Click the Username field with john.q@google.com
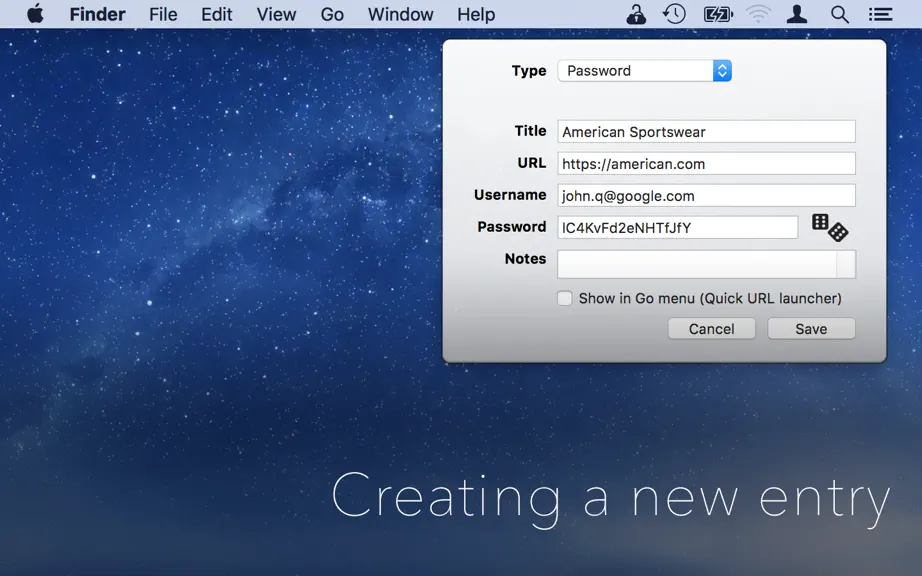Viewport: 922px width, 576px height. (706, 196)
